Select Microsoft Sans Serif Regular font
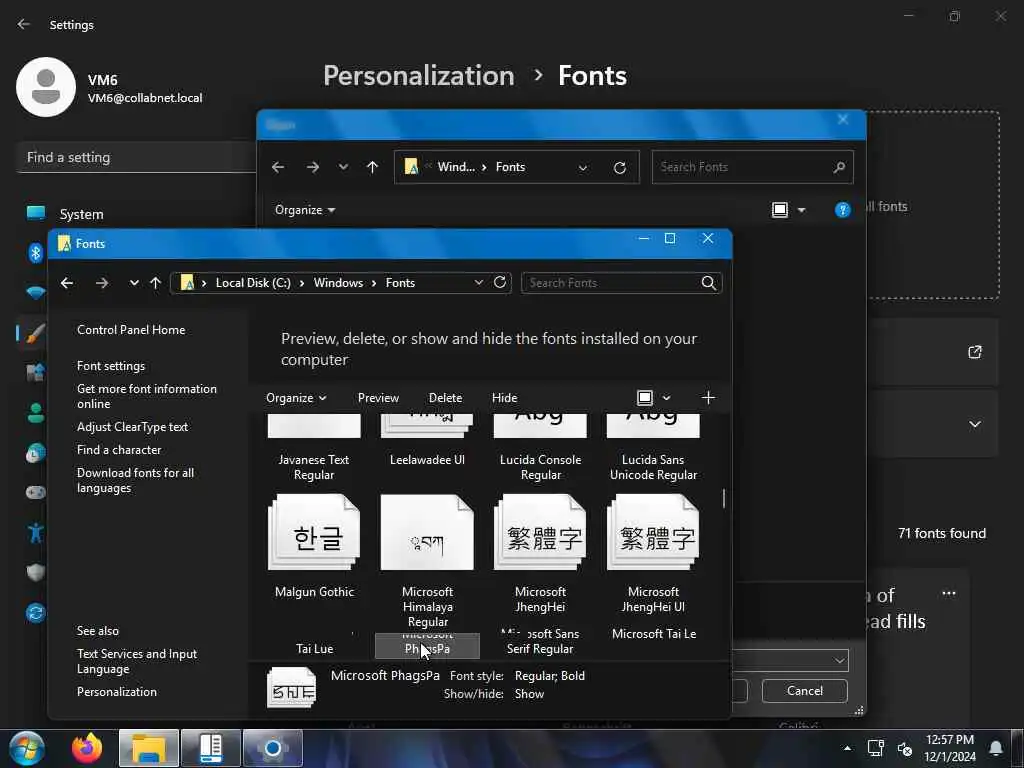1024x768 pixels. tap(540, 641)
